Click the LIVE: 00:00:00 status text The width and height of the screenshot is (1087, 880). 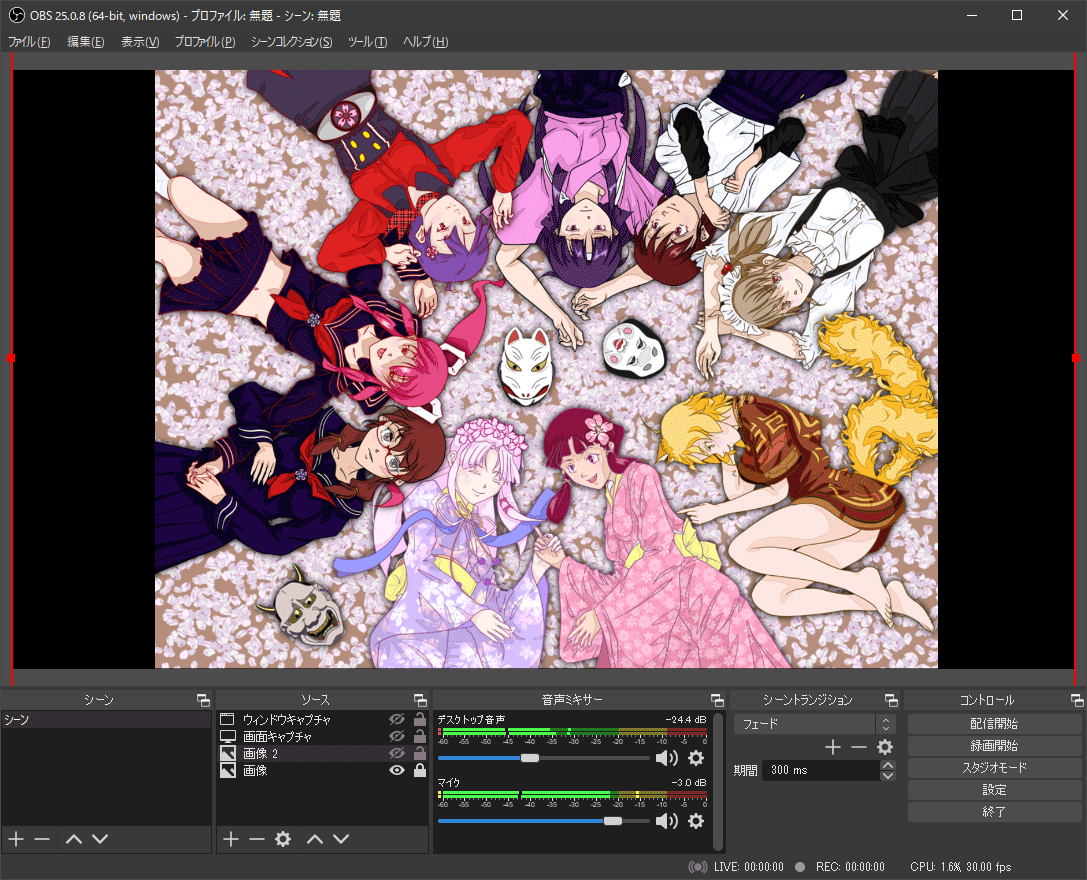[749, 867]
